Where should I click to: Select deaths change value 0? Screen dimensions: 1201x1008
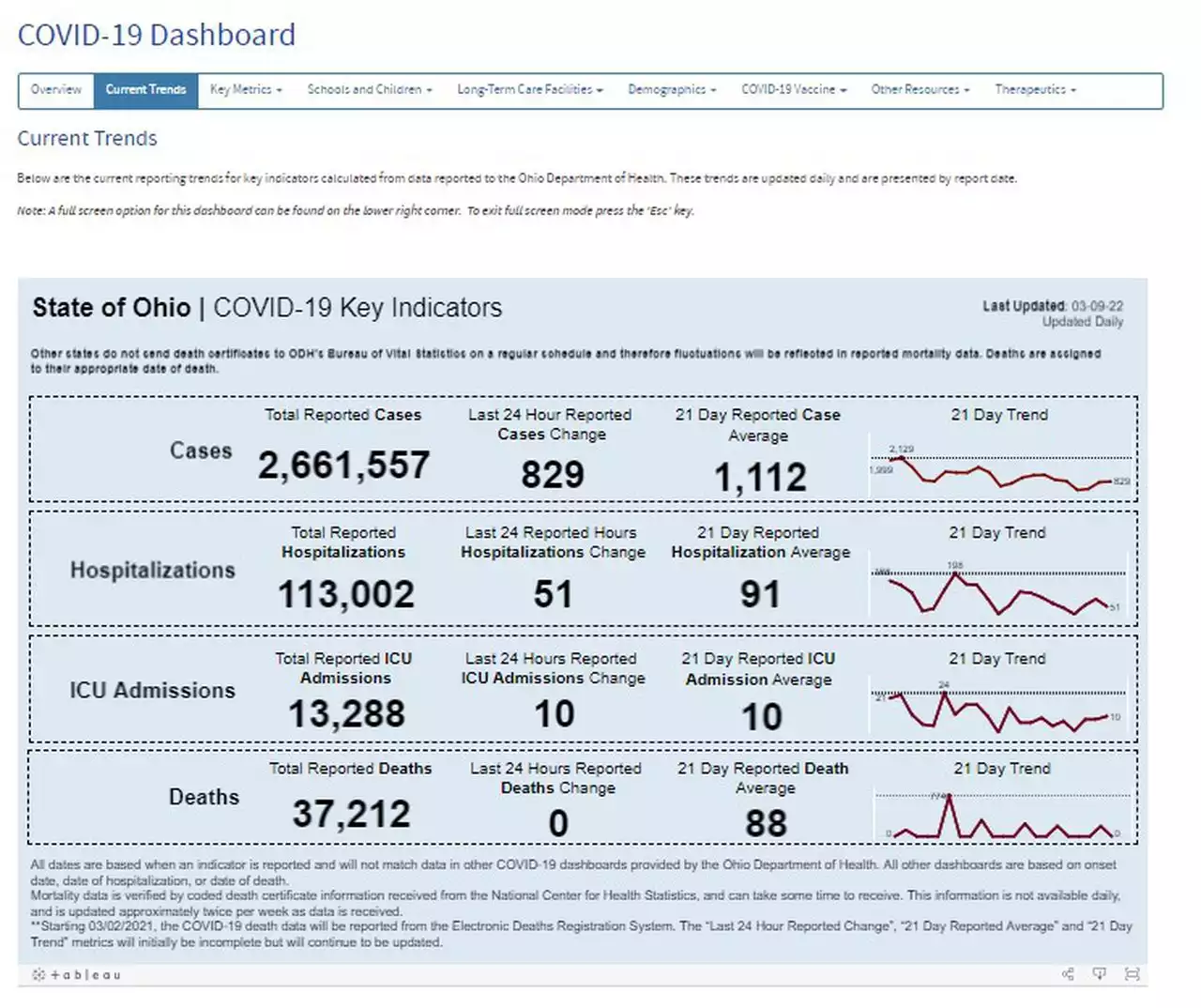pyautogui.click(x=558, y=823)
